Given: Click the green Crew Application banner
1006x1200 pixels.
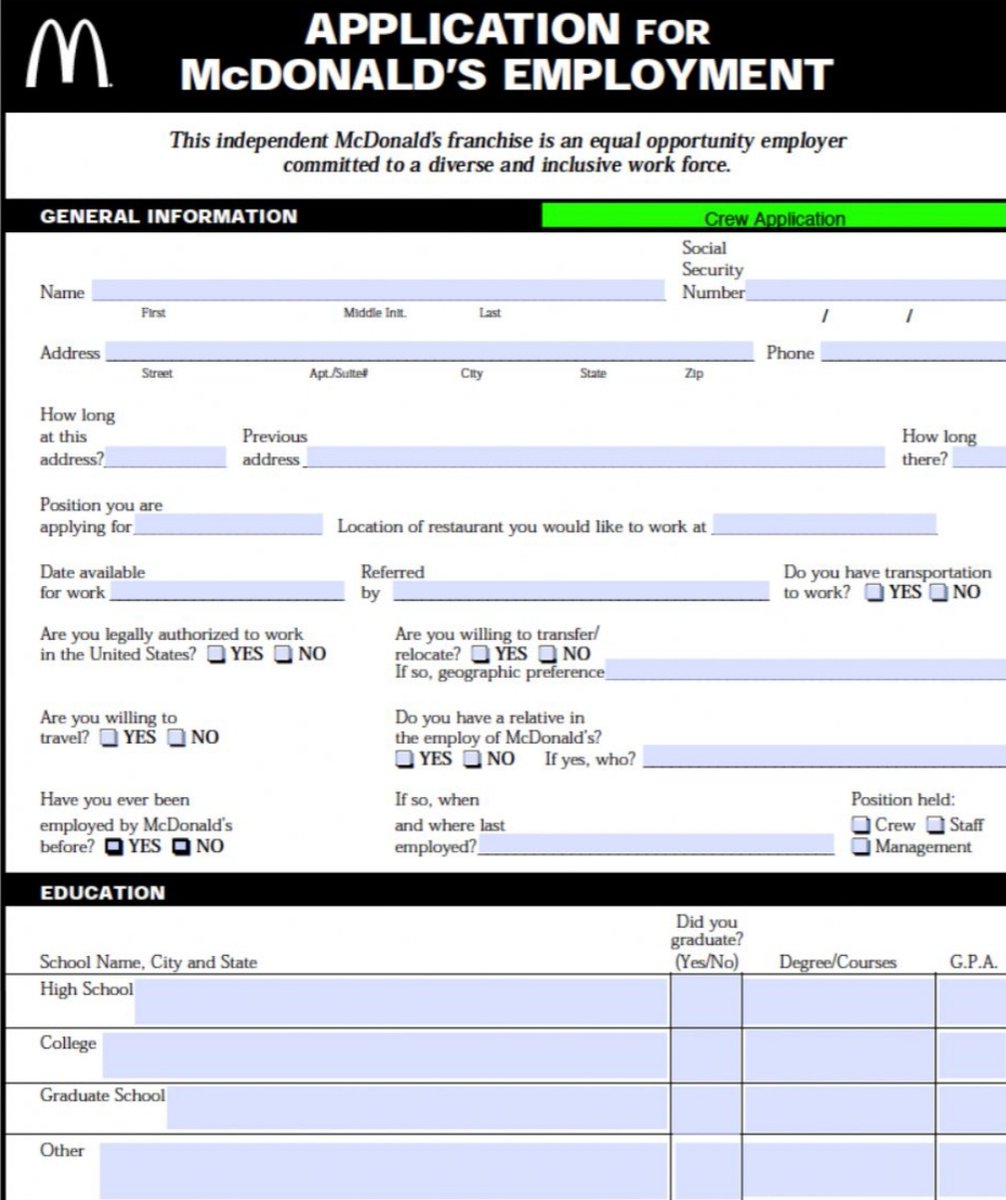Looking at the screenshot, I should point(774,217).
